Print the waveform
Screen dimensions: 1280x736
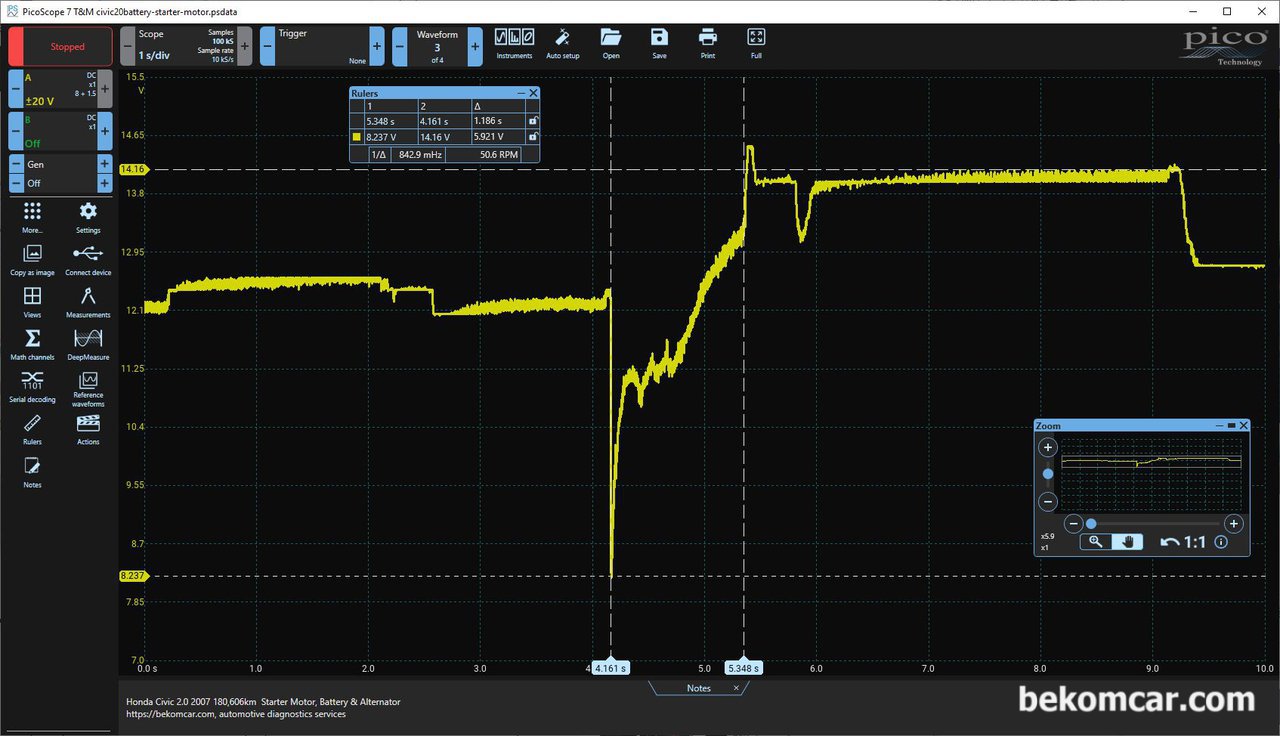pos(708,43)
